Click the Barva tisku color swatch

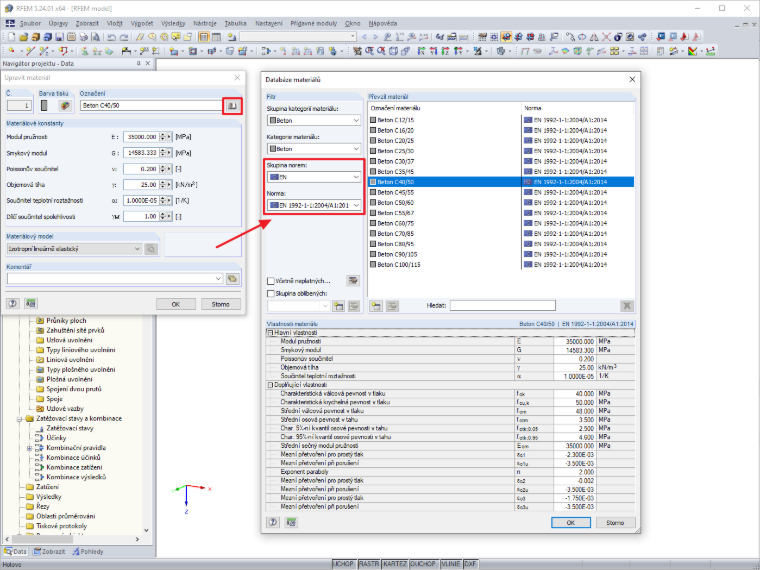click(44, 105)
